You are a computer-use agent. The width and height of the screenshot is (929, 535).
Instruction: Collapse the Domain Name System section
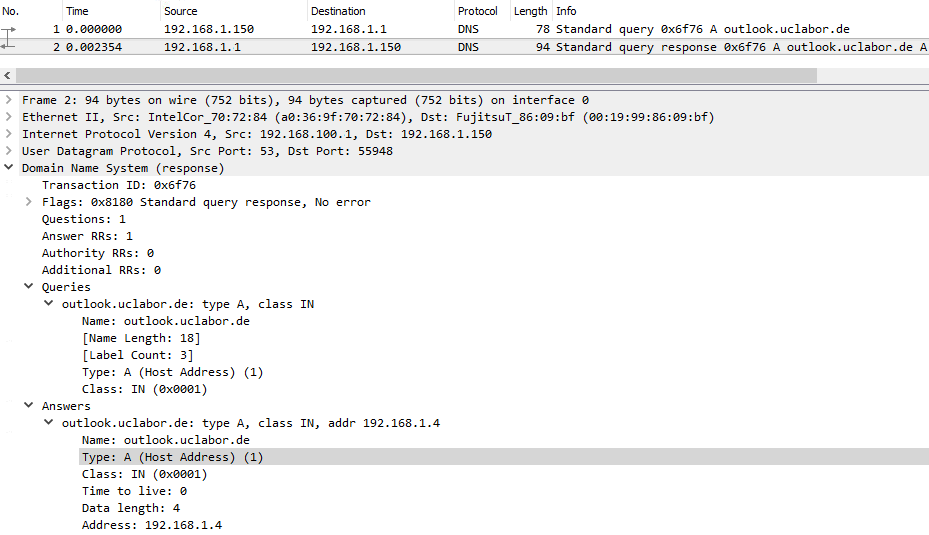click(9, 168)
